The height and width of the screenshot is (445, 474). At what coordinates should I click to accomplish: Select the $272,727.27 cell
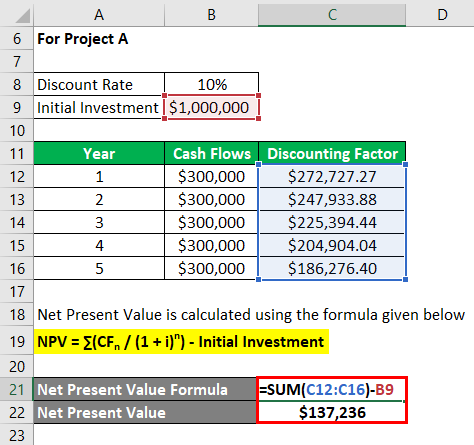[x=332, y=176]
